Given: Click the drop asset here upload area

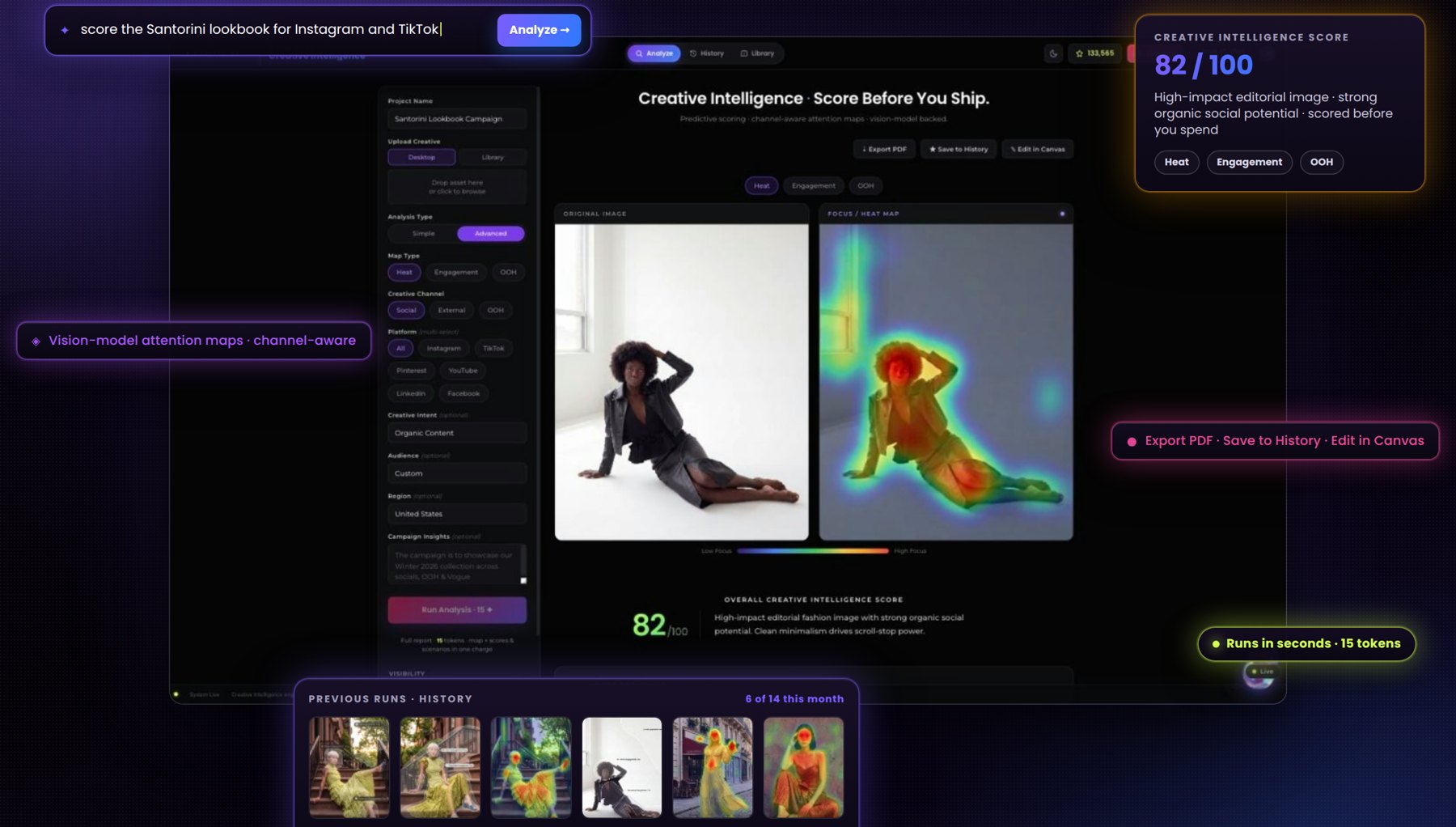Looking at the screenshot, I should tap(457, 187).
